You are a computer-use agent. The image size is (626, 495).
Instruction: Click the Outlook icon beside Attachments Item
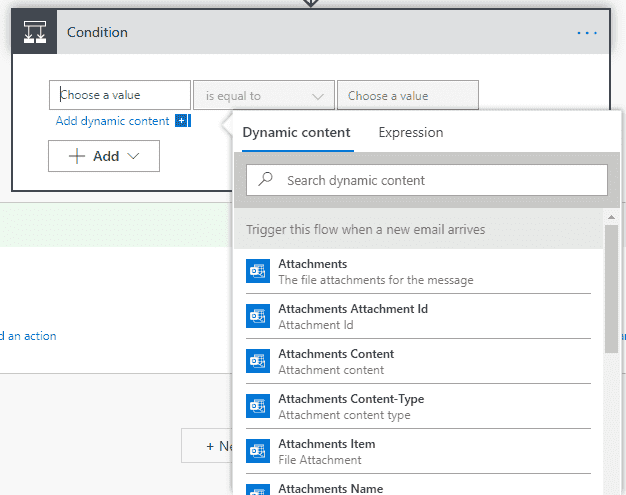[x=258, y=451]
